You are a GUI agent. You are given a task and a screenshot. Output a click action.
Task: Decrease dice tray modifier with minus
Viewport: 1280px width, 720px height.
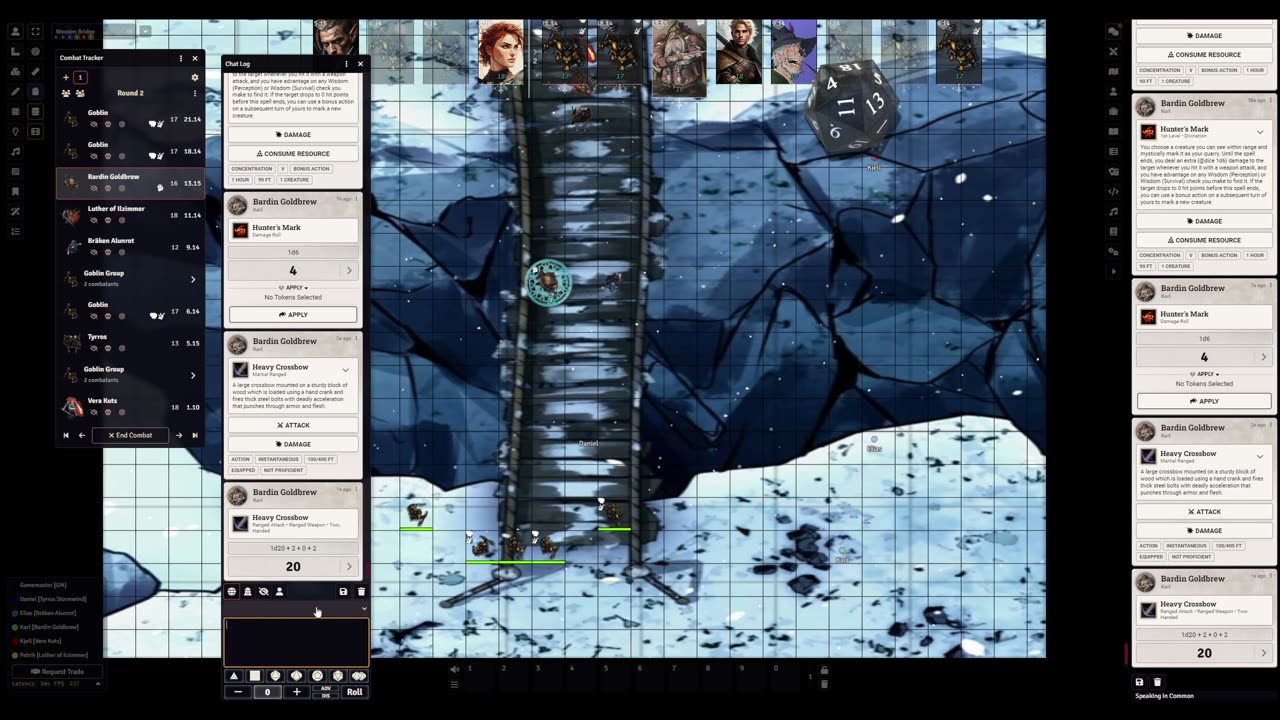pos(237,692)
